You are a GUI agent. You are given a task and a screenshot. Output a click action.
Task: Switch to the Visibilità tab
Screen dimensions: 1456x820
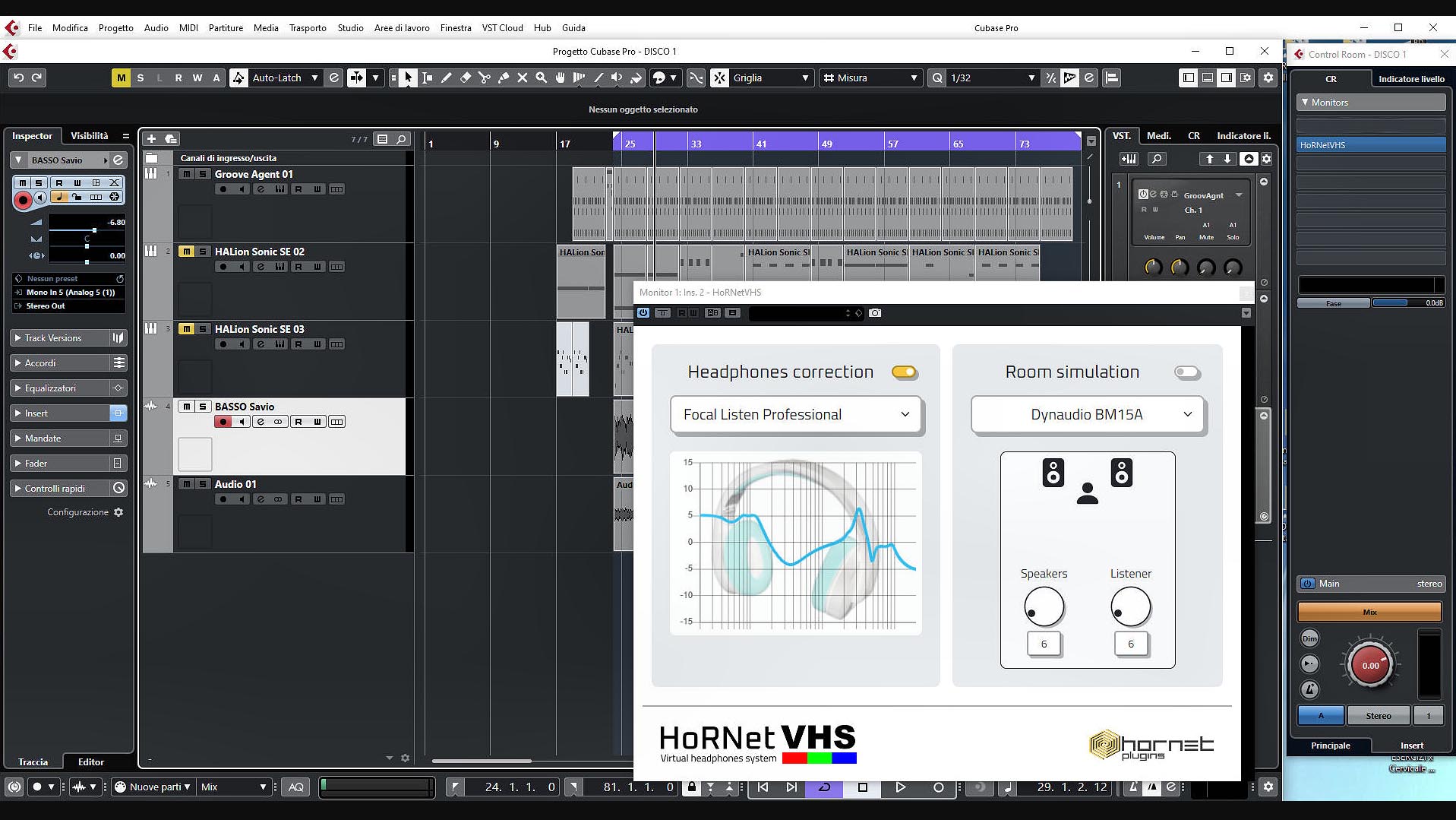coord(90,136)
